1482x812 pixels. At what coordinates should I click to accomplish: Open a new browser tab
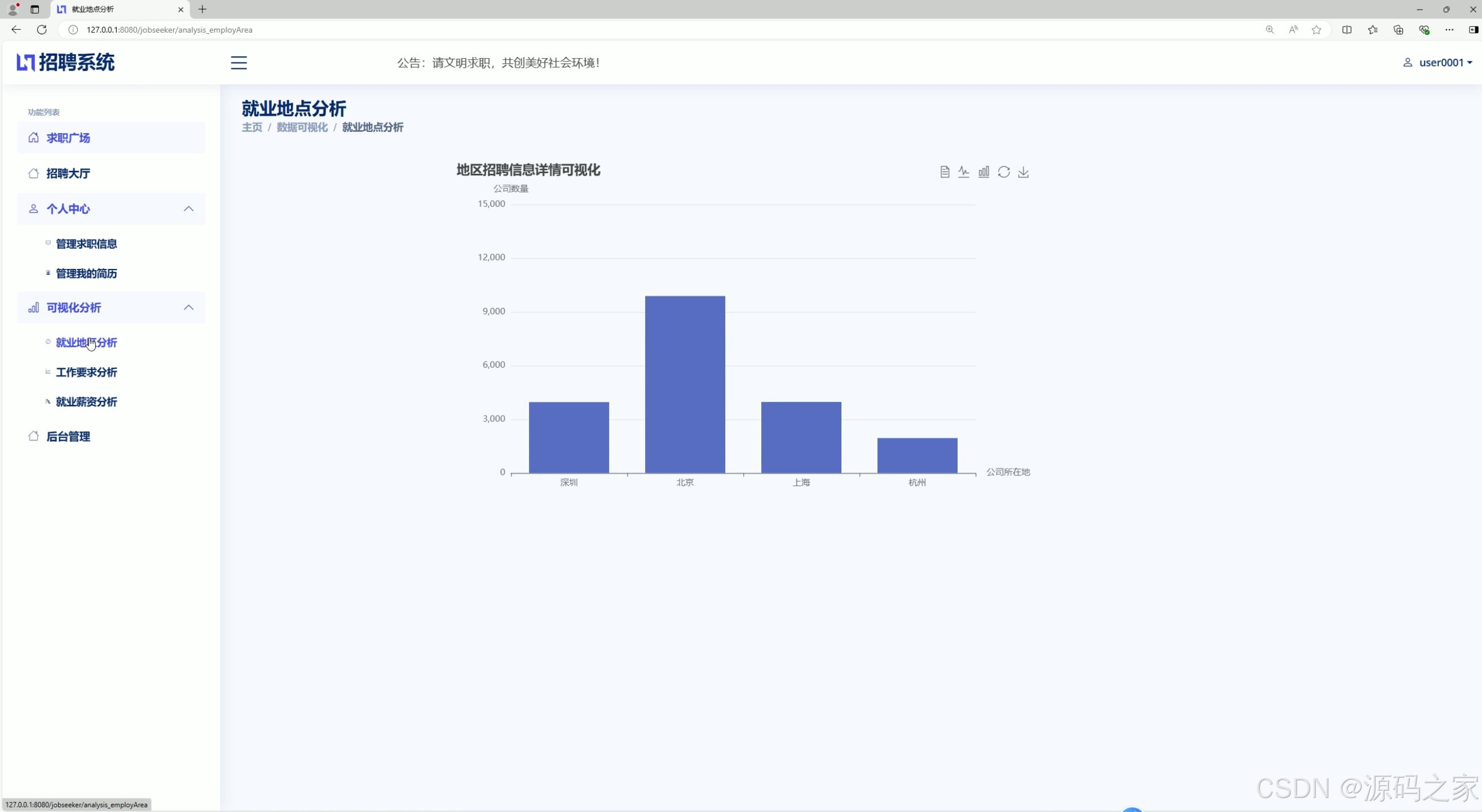[x=202, y=9]
